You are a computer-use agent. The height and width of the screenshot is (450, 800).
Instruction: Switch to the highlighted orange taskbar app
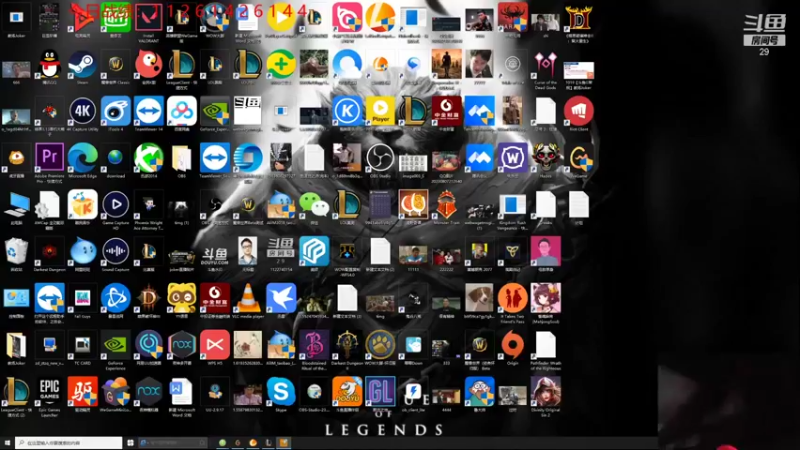click(283, 443)
